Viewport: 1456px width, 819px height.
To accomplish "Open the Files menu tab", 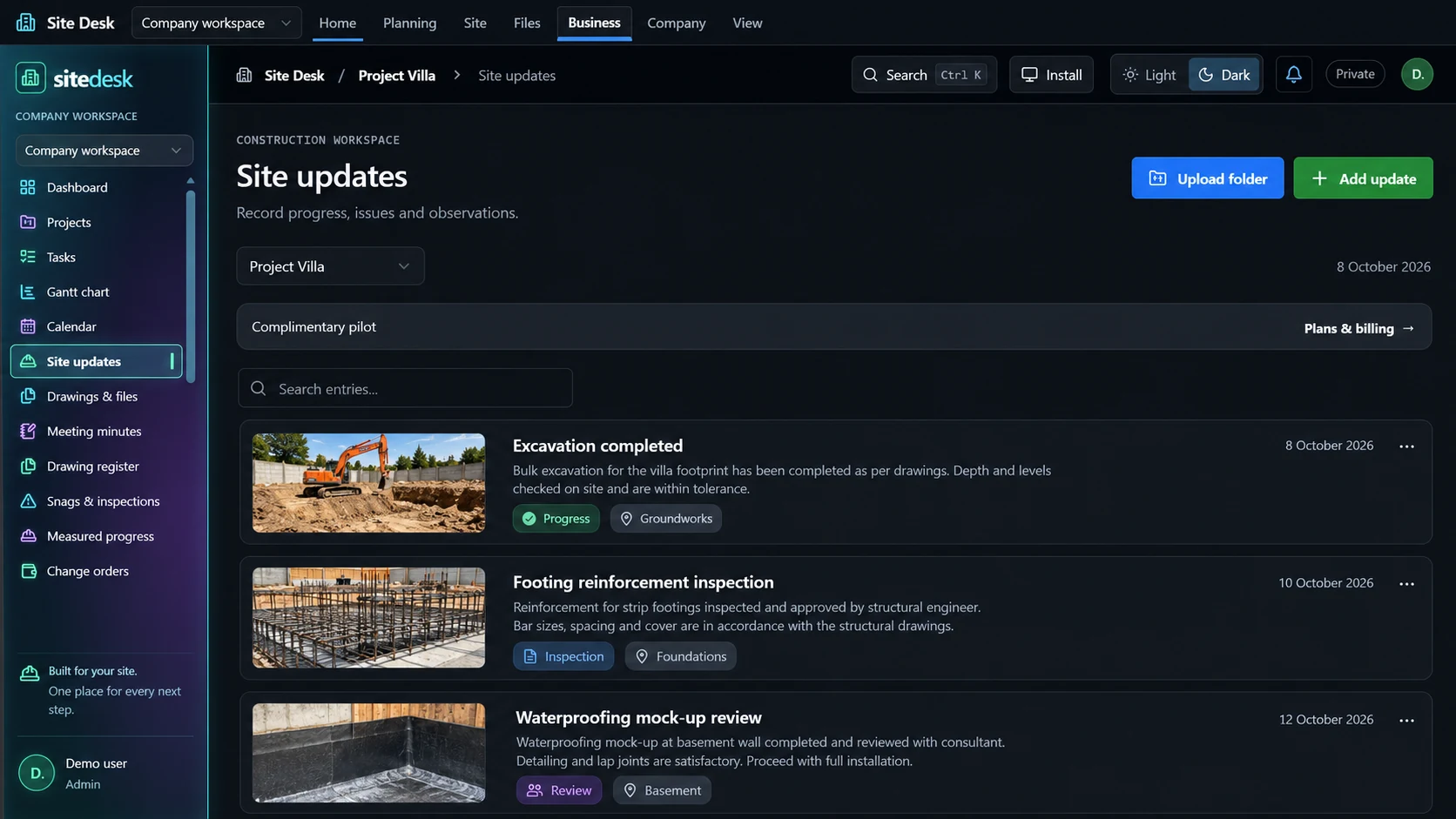I will point(527,23).
